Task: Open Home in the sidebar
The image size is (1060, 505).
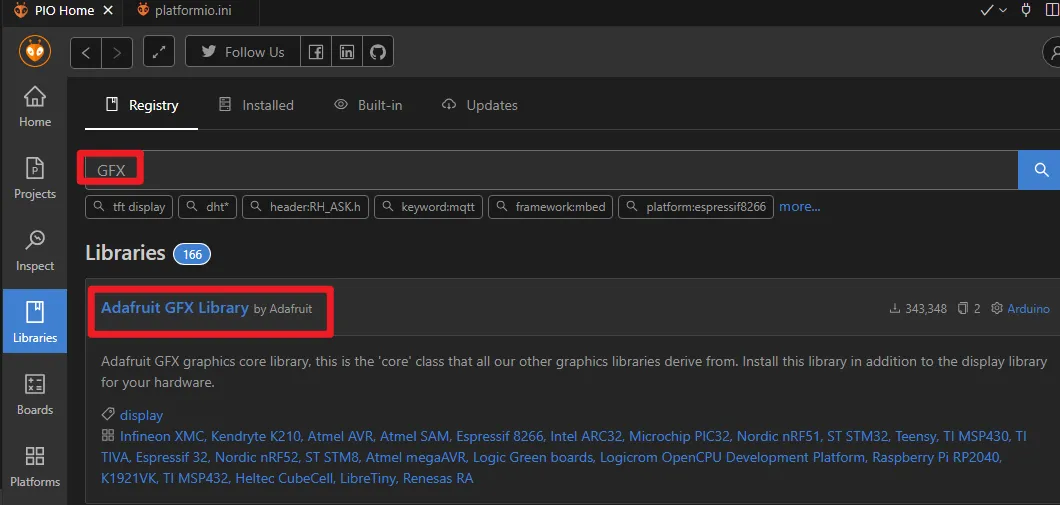Action: click(35, 107)
